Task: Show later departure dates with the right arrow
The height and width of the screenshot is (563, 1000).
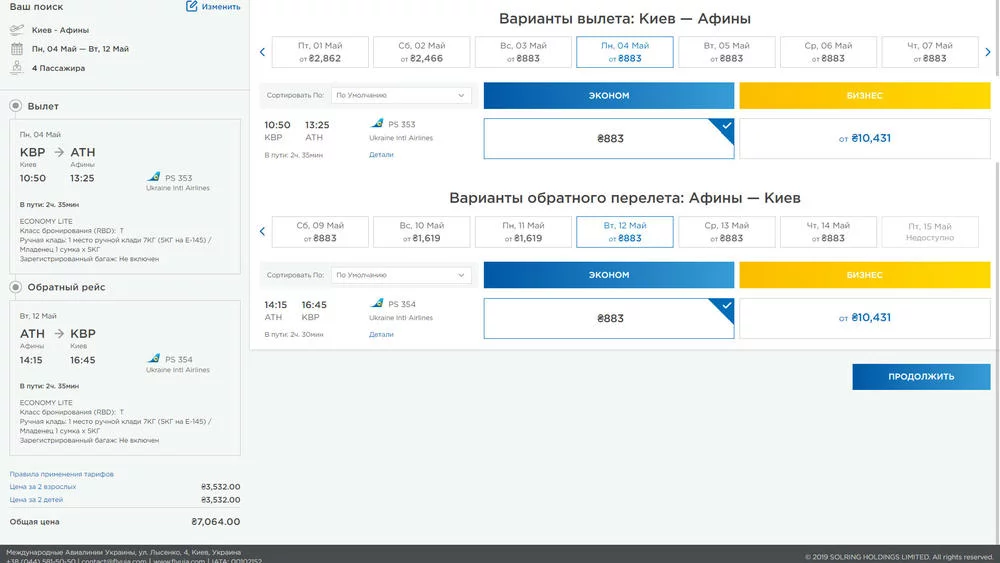Action: [988, 52]
